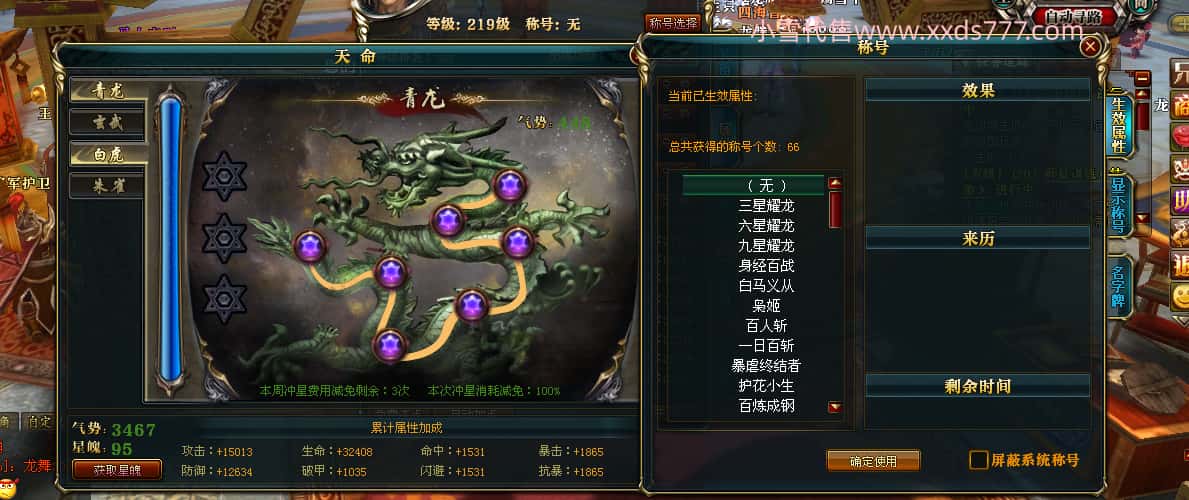
Task: Open the 名字牌 side tab
Action: (x=1118, y=286)
